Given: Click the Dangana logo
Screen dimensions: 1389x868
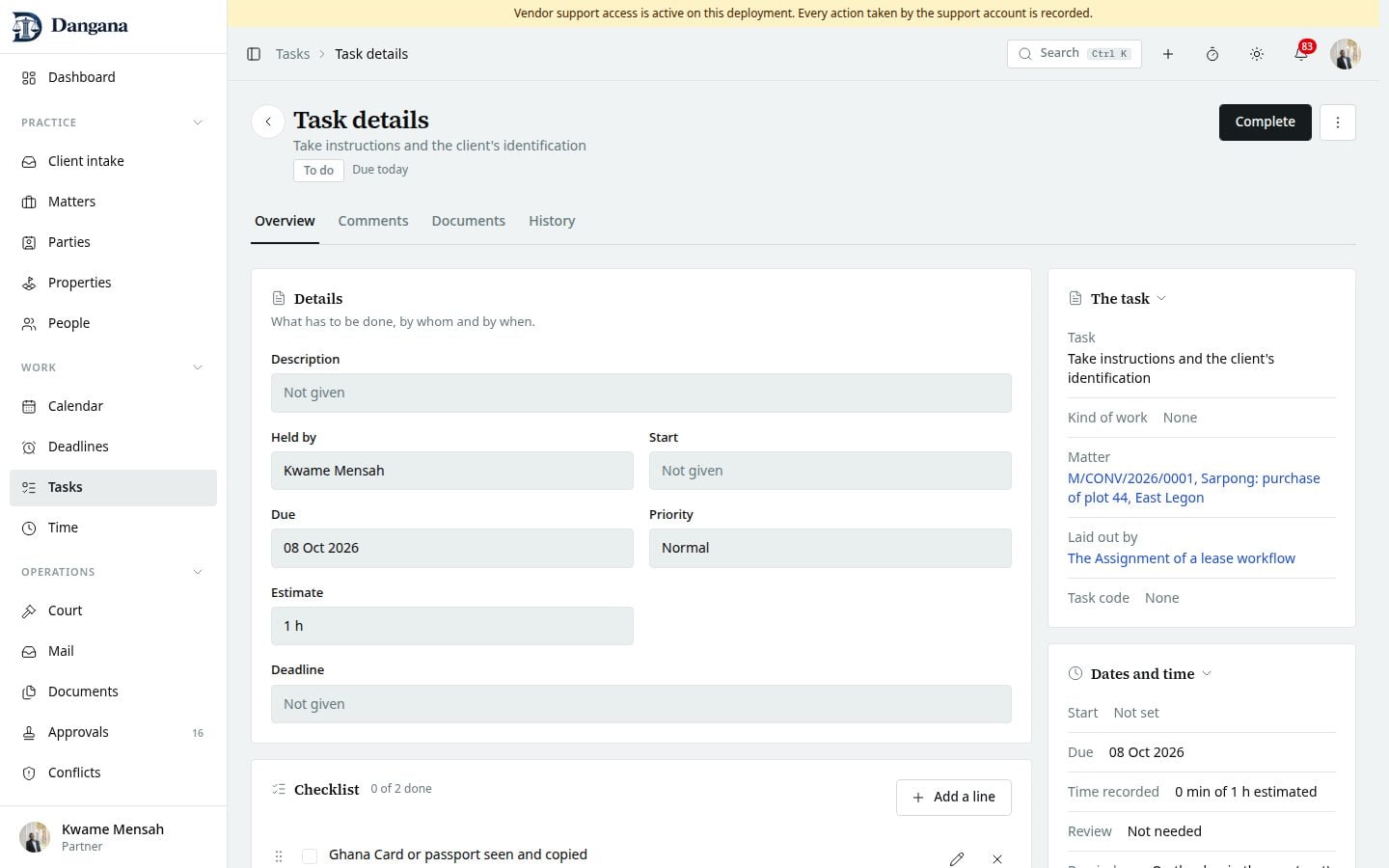Looking at the screenshot, I should [70, 26].
